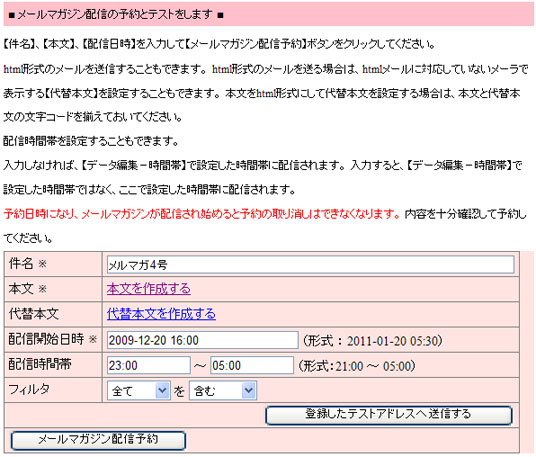
Task: Select the 配信時間帯 row label
Action: click(40, 364)
